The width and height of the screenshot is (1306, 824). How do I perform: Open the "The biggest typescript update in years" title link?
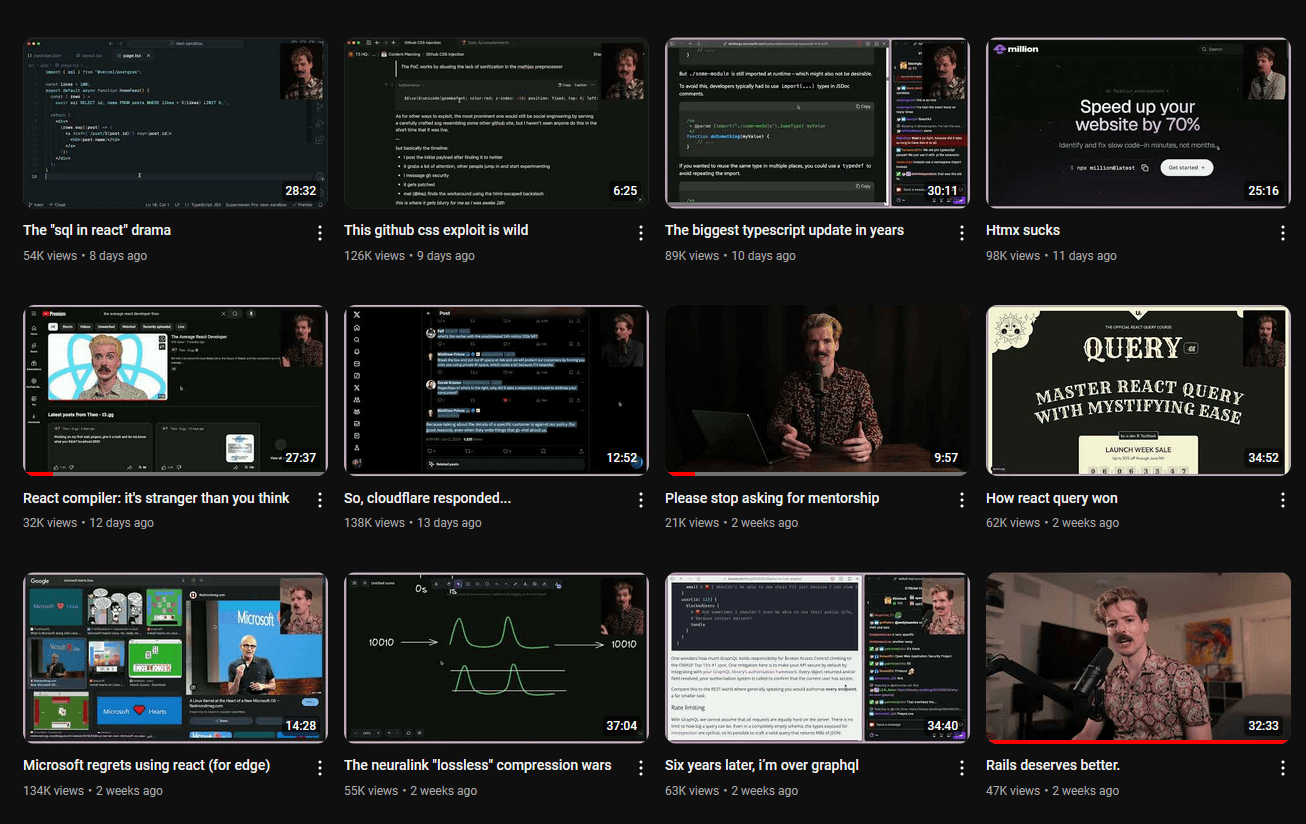(784, 230)
